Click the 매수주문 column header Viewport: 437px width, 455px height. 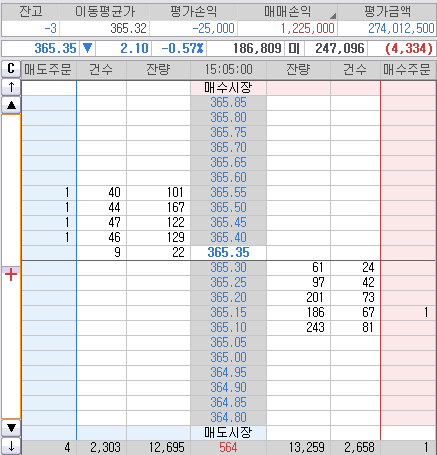(x=408, y=69)
